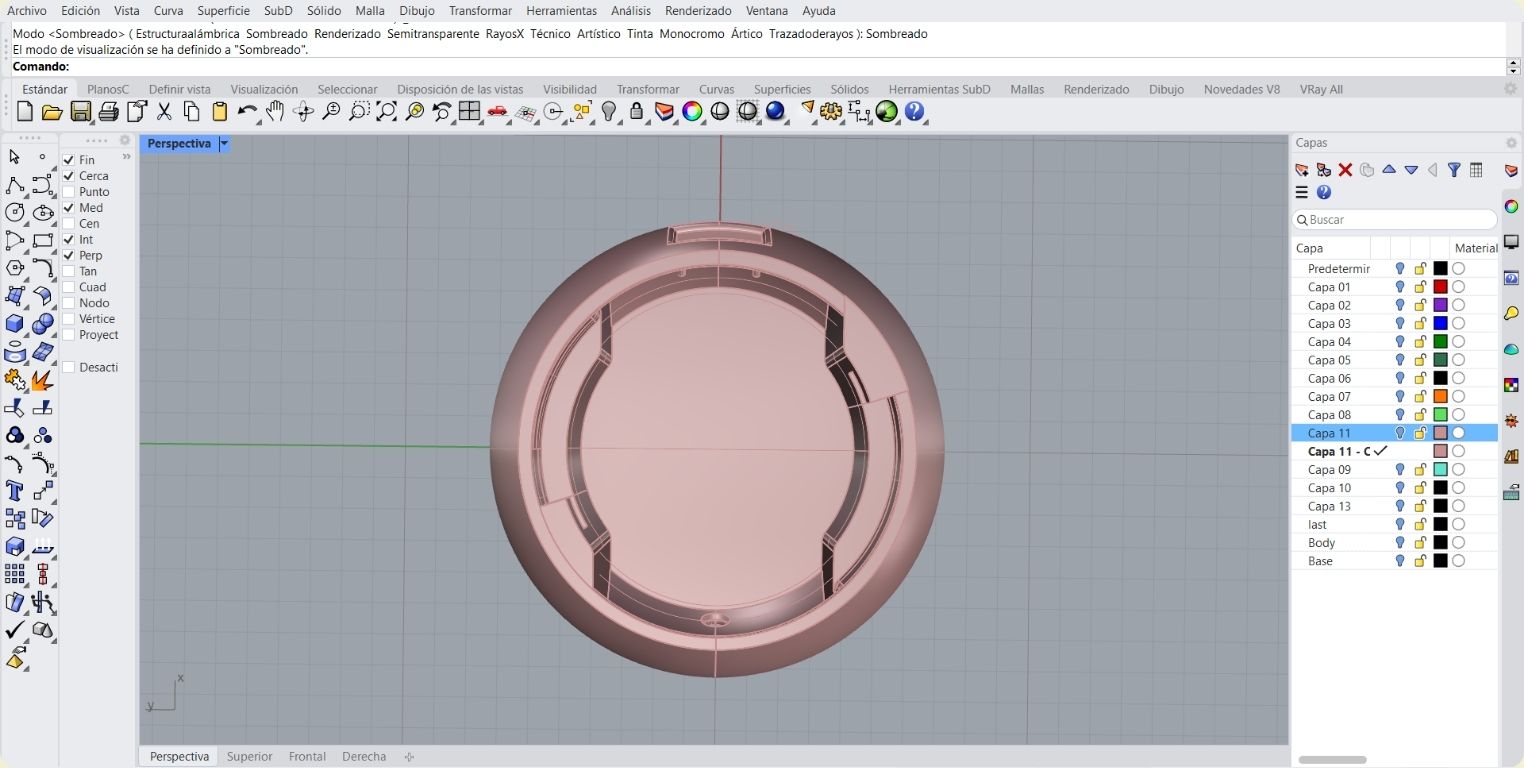Open a file with the folder icon
The height and width of the screenshot is (768, 1524).
[52, 112]
